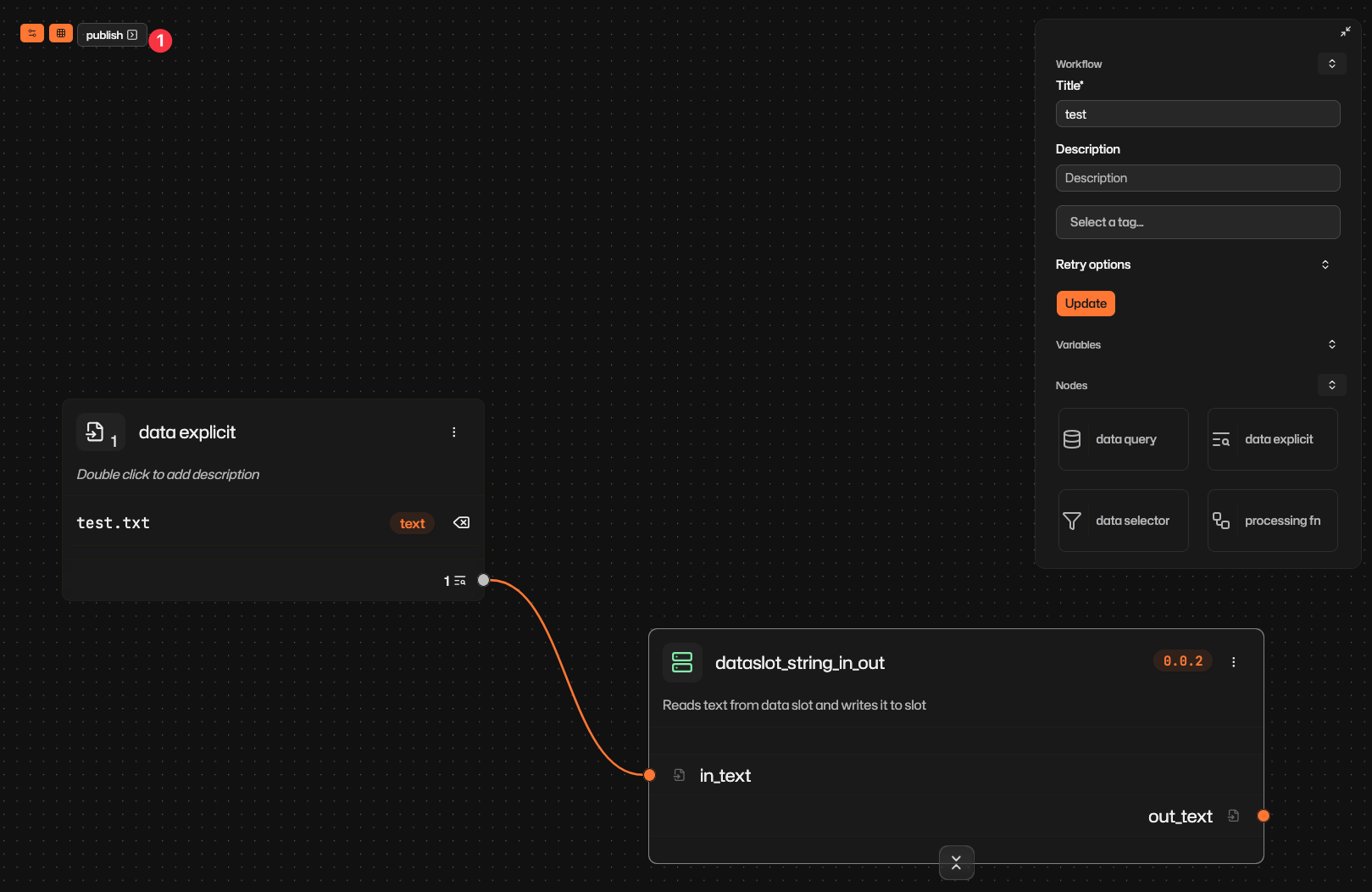Click the Update button
The width and height of the screenshot is (1372, 892).
(x=1086, y=303)
